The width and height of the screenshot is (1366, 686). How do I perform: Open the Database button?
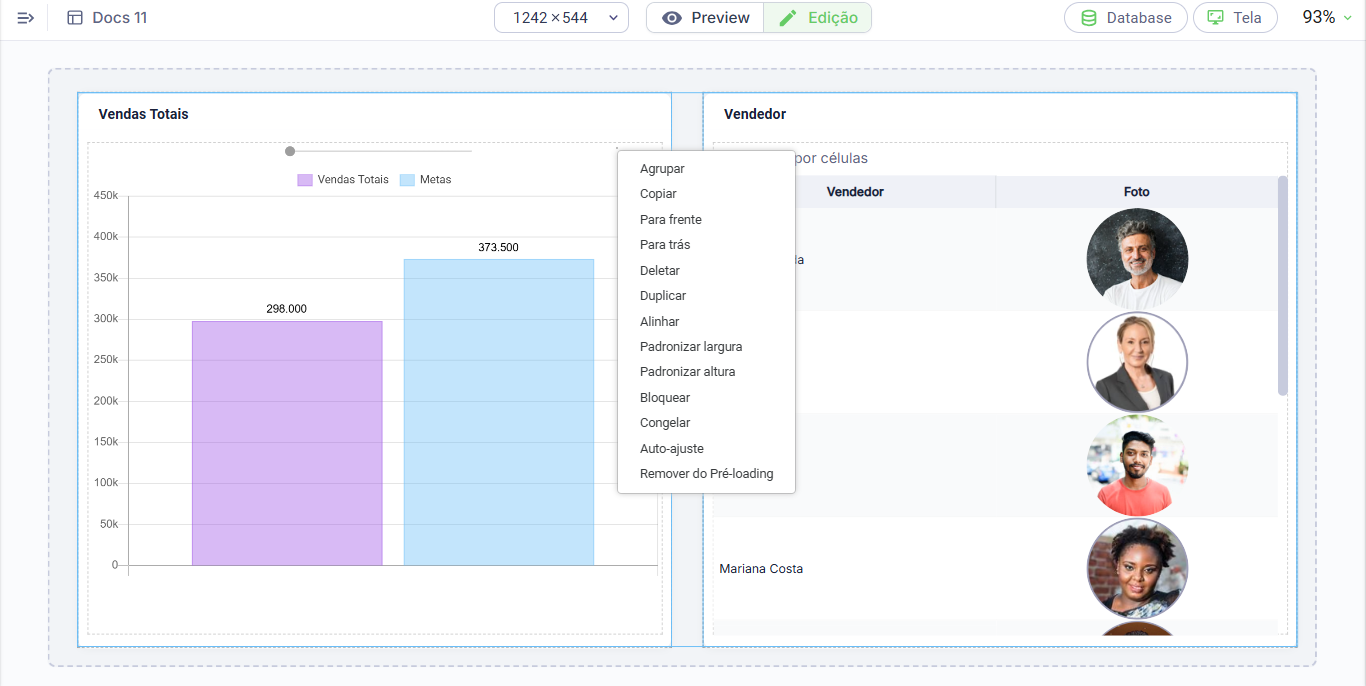(x=1126, y=18)
